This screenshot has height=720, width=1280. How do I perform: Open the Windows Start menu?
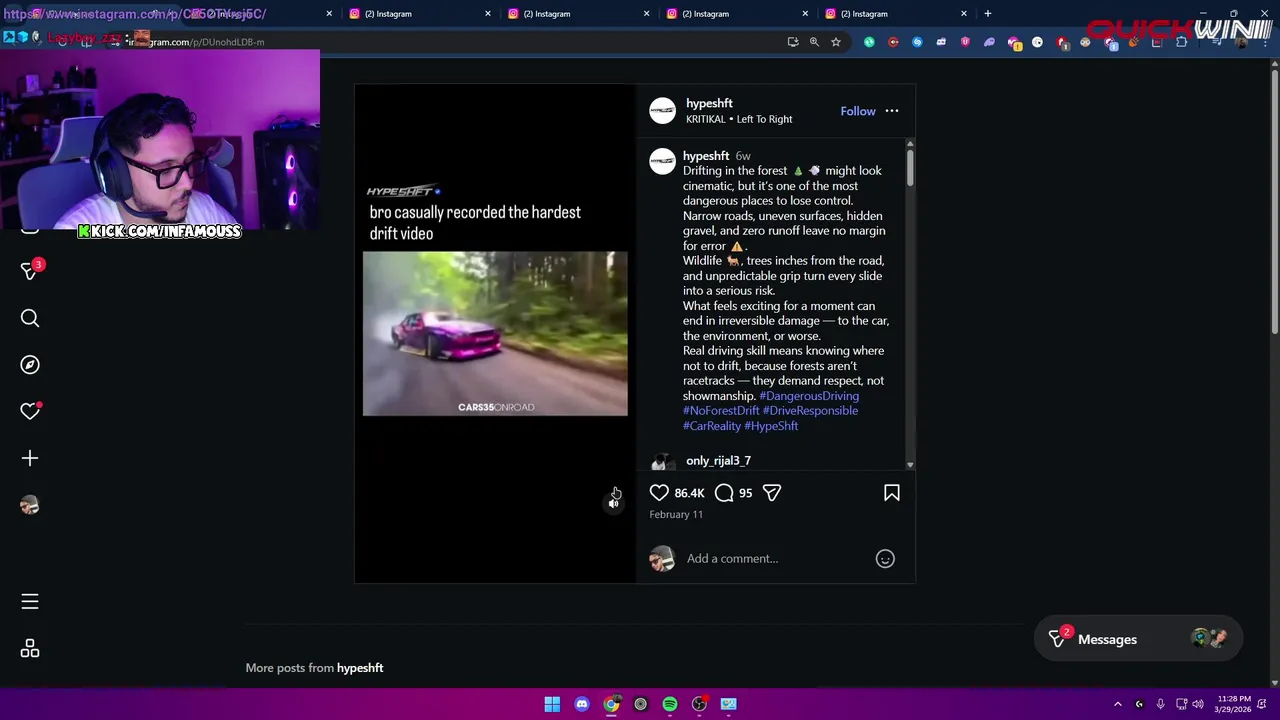pos(552,704)
